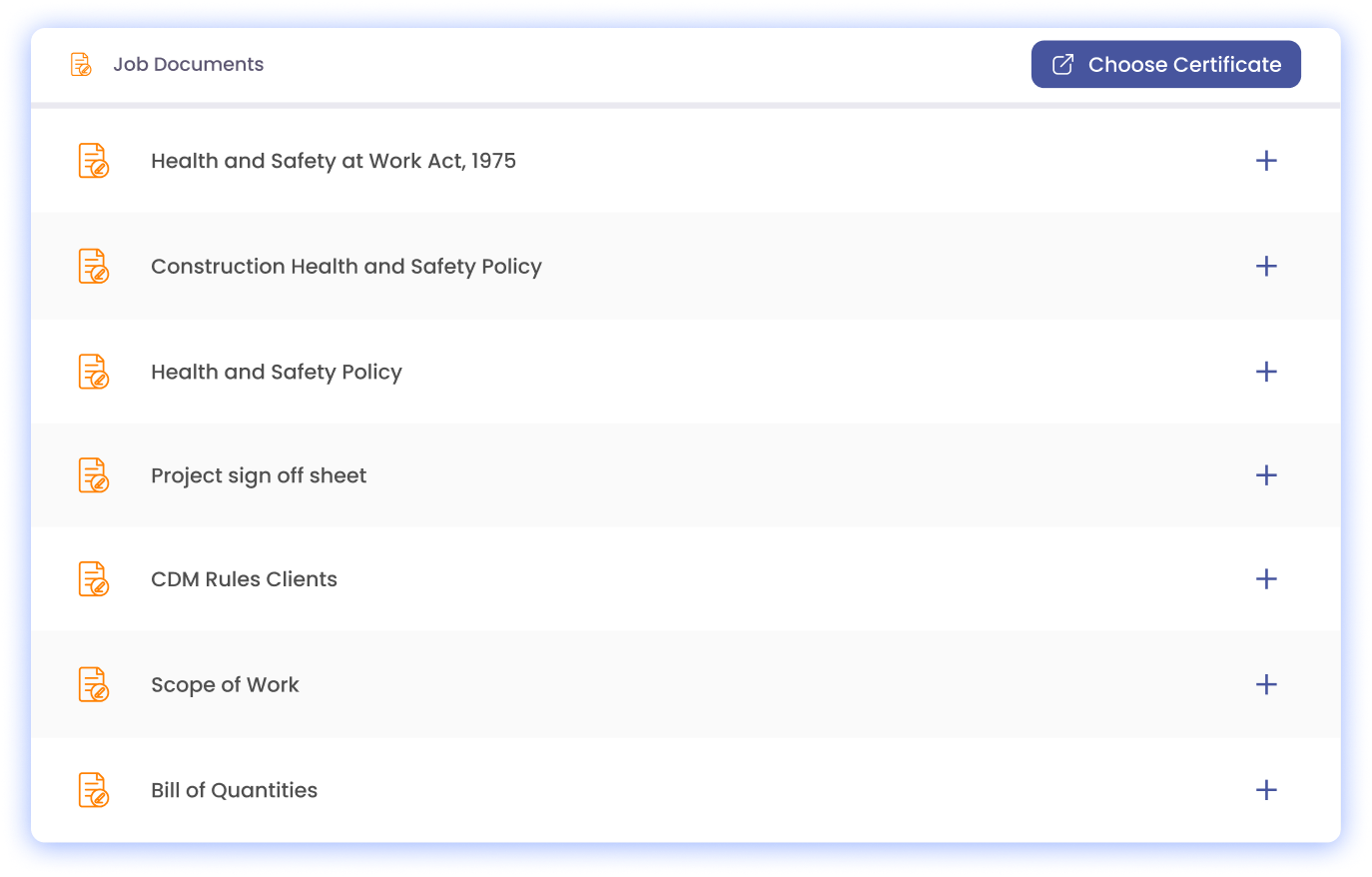Click document icon next to Bill of Quantities
This screenshot has width=1372, height=877.
pos(93,790)
